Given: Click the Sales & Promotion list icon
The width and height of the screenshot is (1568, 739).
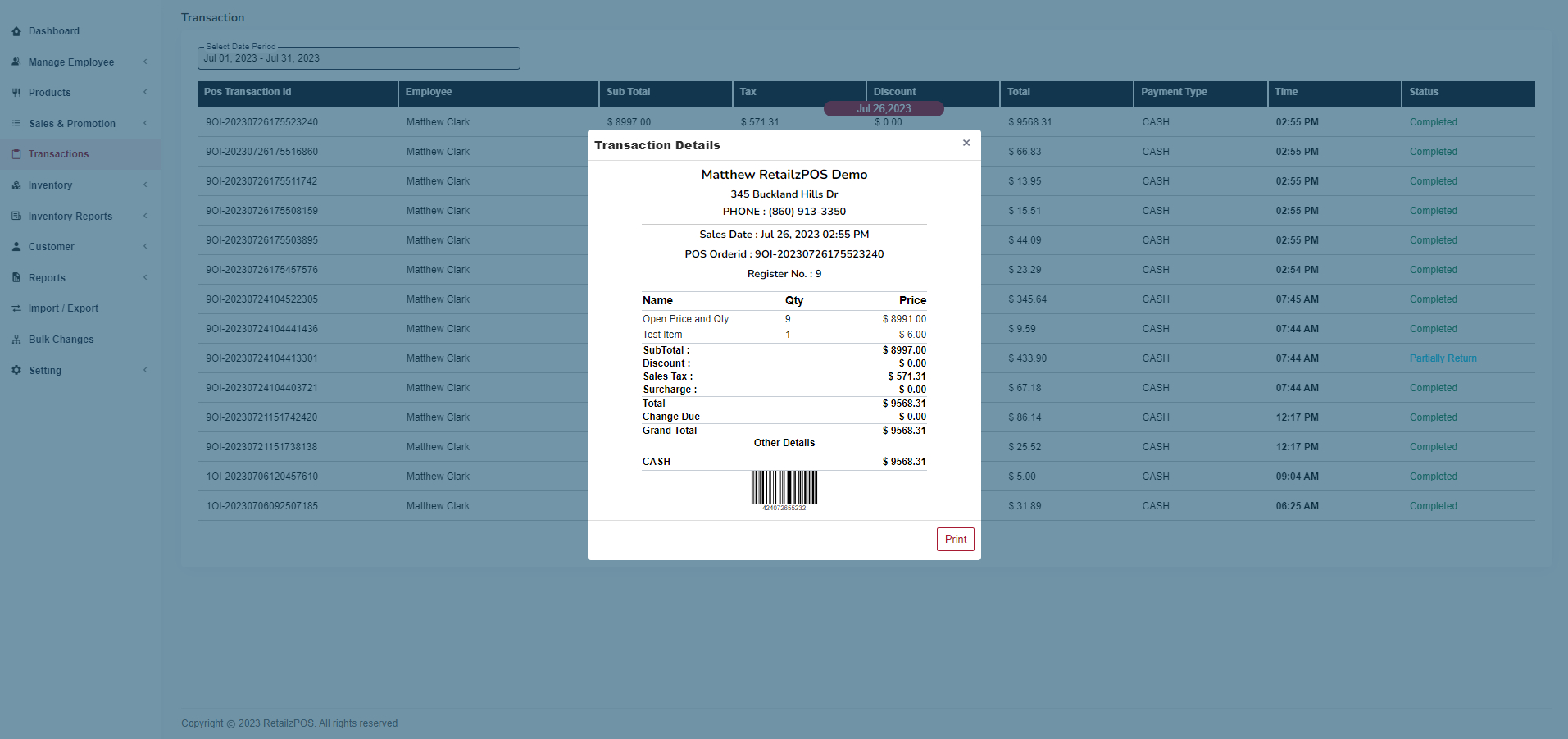Looking at the screenshot, I should (16, 123).
